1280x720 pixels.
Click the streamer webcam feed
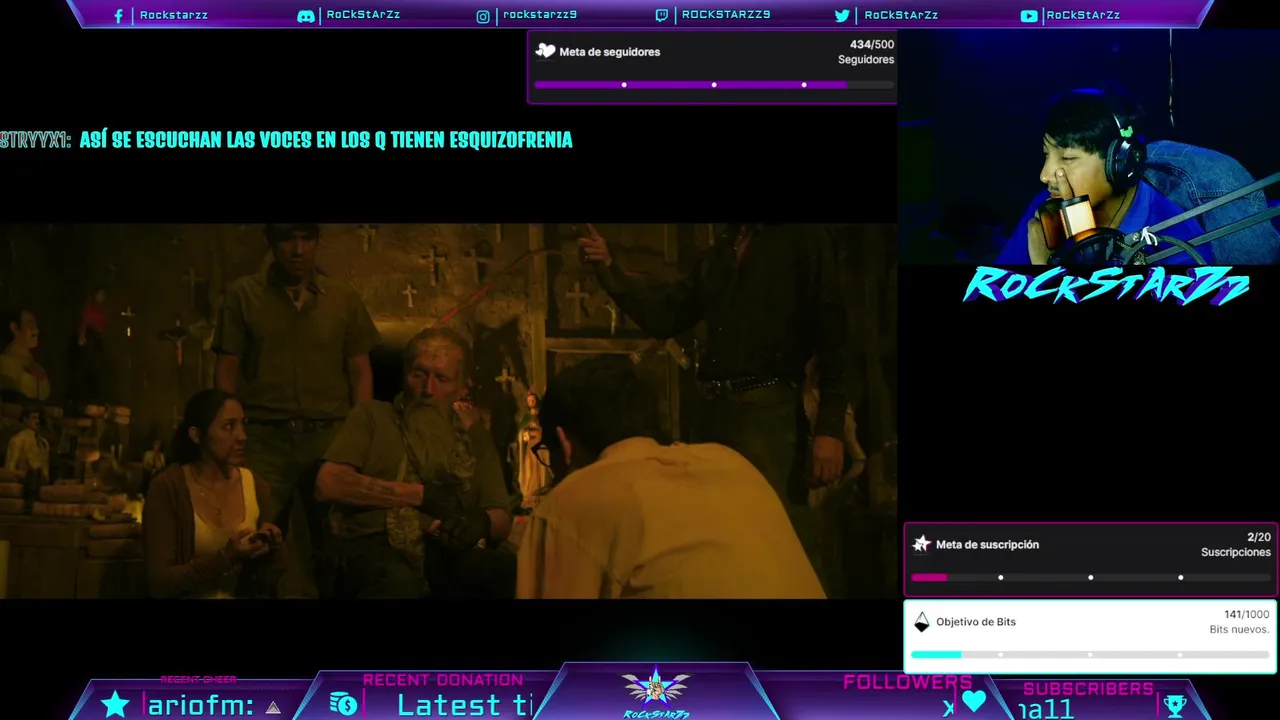pyautogui.click(x=1089, y=147)
